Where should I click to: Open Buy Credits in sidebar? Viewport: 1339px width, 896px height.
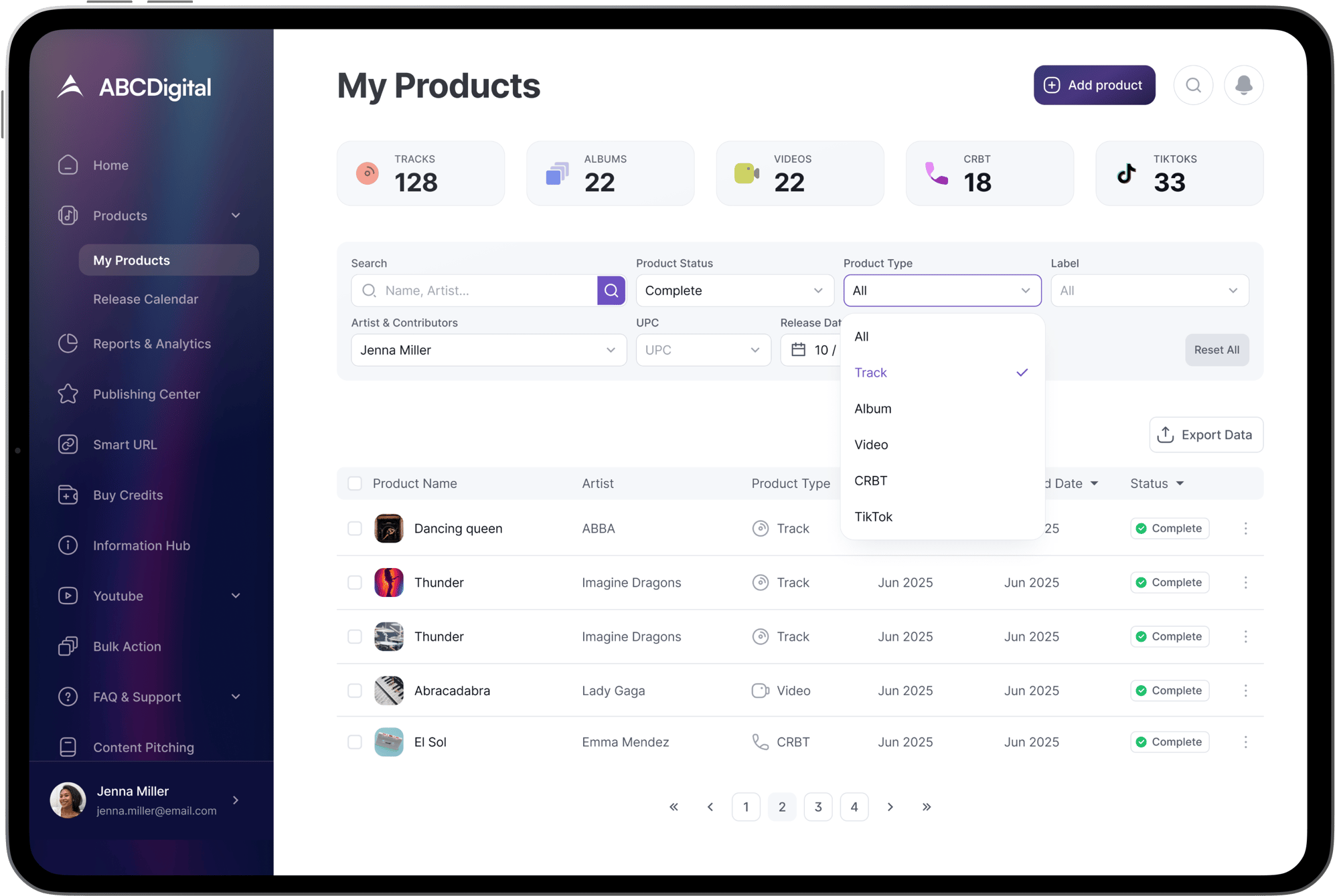pyautogui.click(x=127, y=495)
